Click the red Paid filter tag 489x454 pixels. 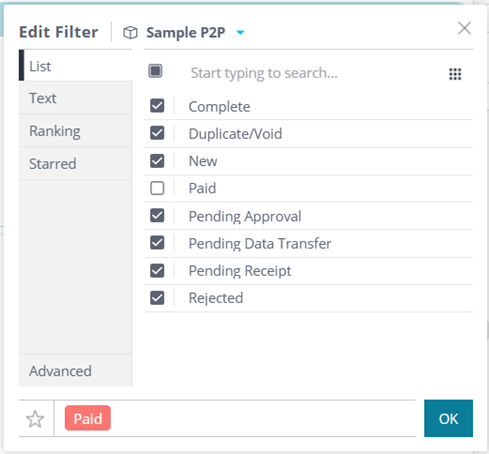(88, 418)
